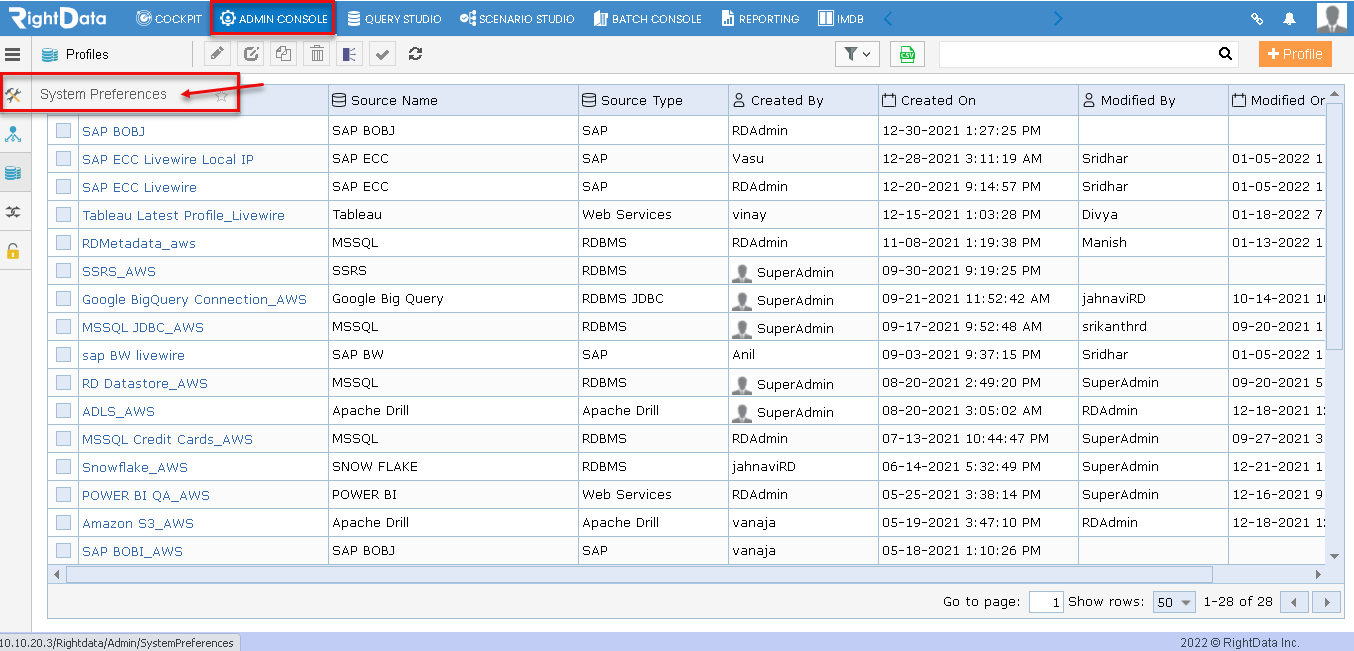Open the filter funnel dropdown
This screenshot has height=651, width=1354.
857,54
